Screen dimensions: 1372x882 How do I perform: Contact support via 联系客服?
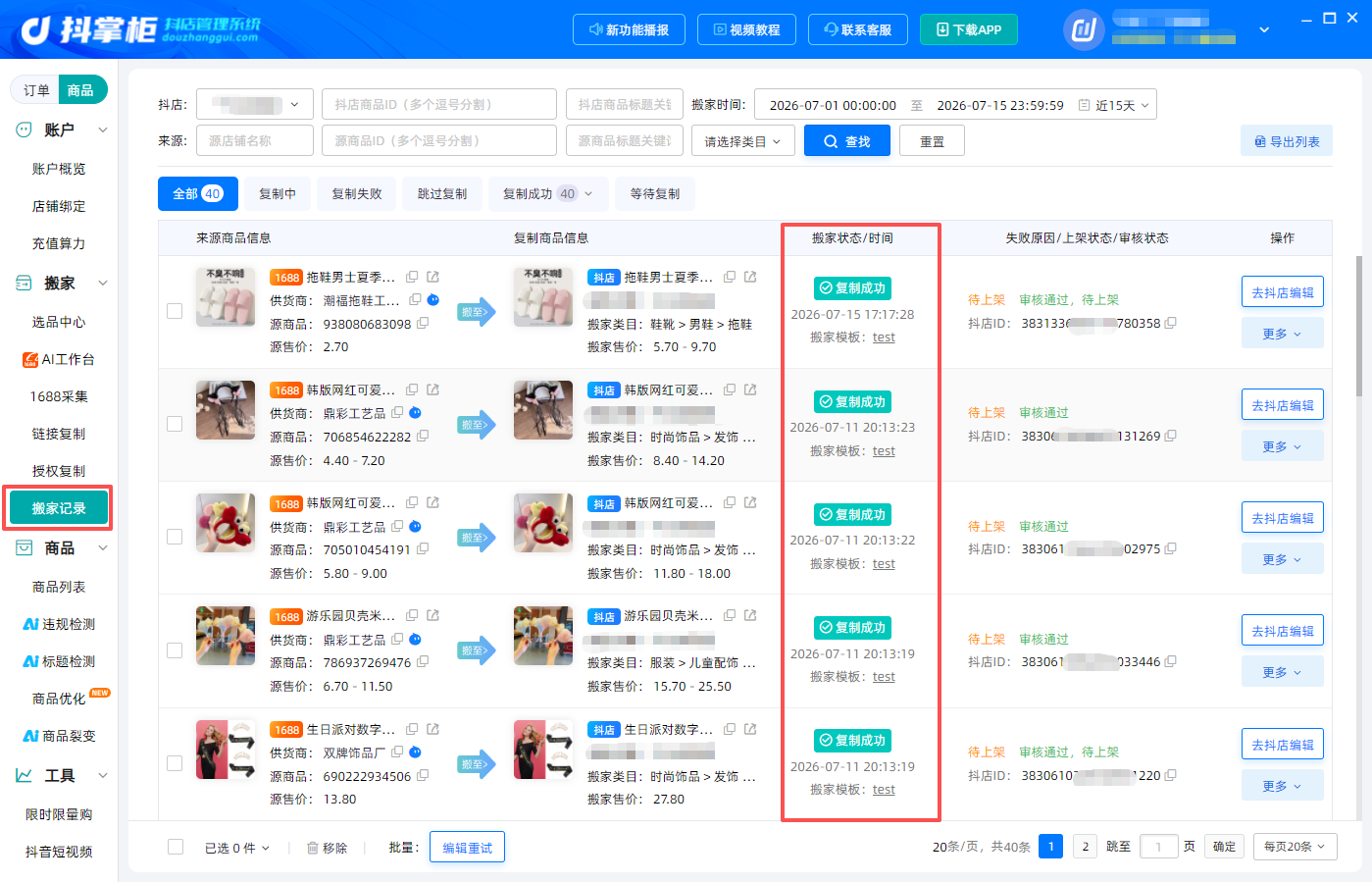click(858, 29)
